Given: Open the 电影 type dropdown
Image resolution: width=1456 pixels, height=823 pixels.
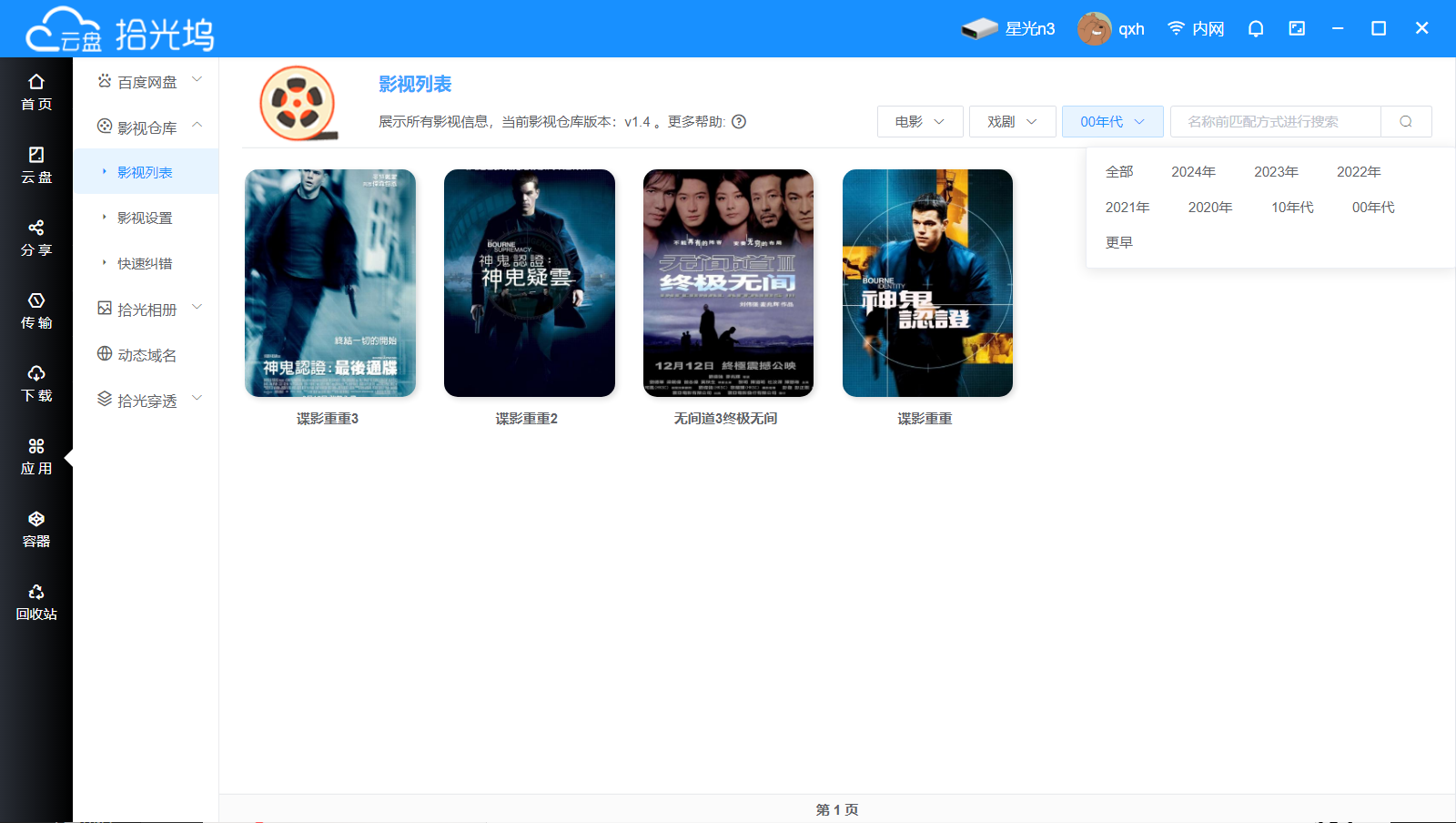Looking at the screenshot, I should coord(920,121).
